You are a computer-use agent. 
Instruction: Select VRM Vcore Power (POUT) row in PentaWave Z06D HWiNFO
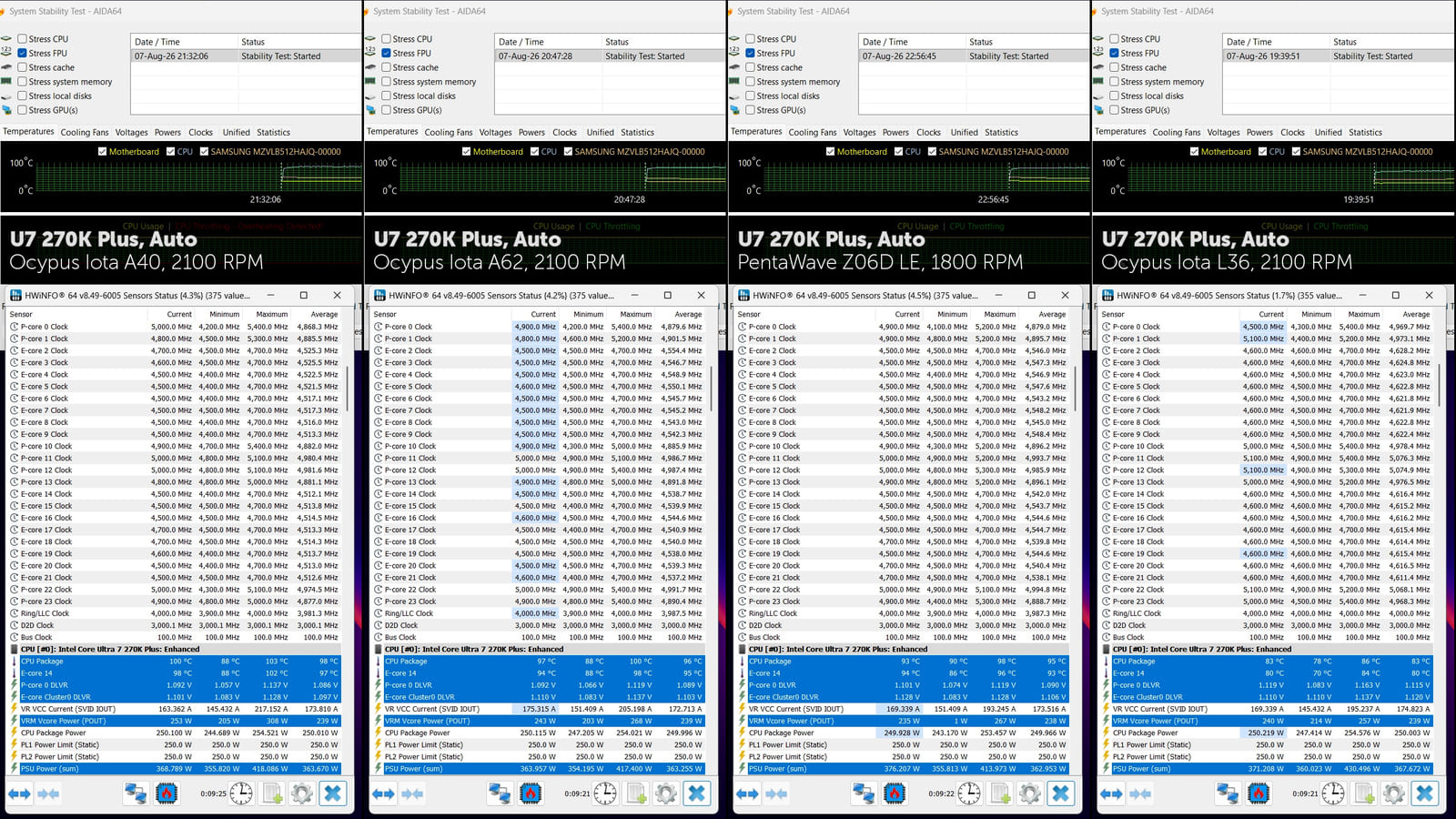tap(902, 721)
